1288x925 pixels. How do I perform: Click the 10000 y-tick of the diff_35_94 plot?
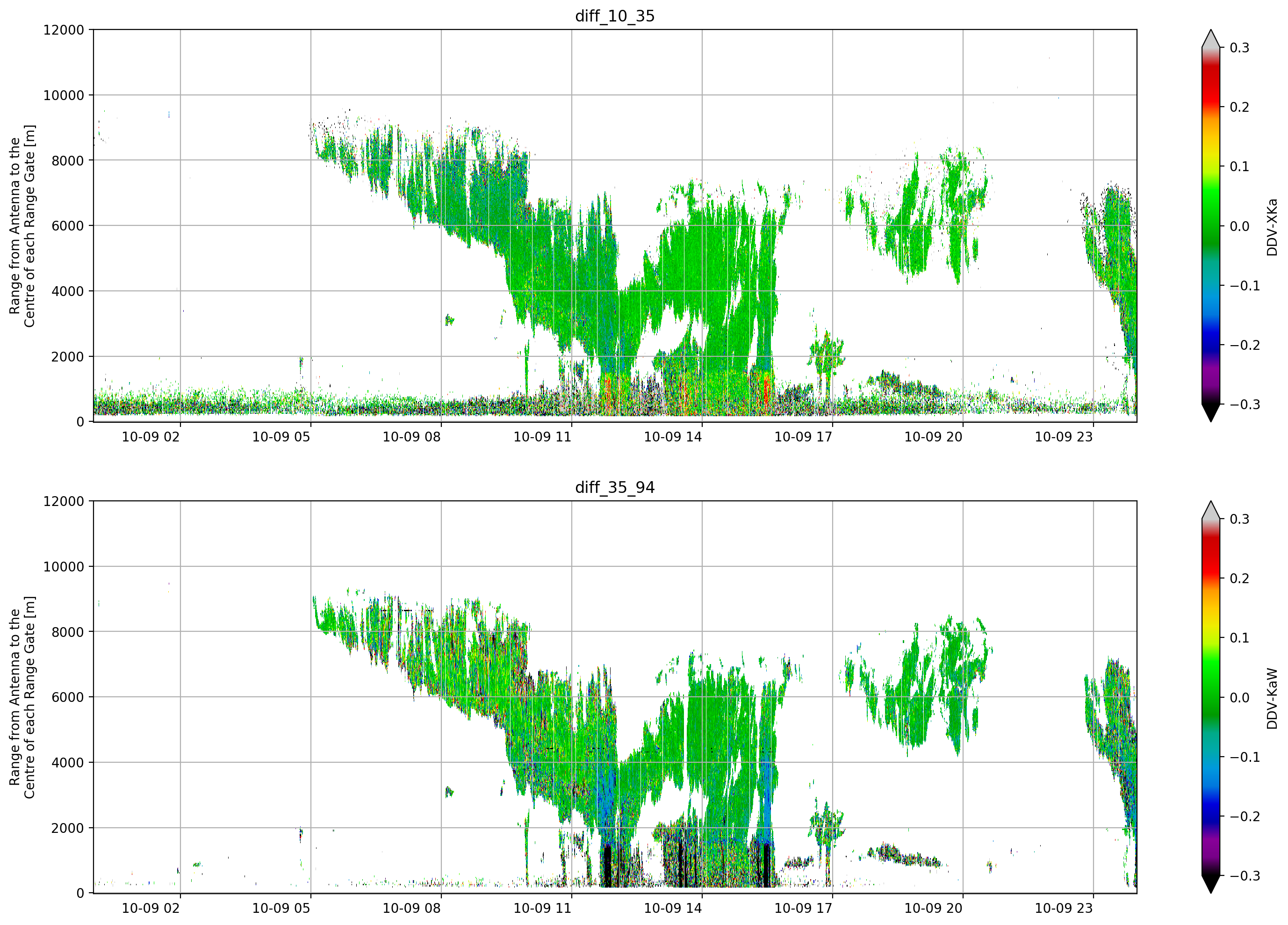pyautogui.click(x=64, y=567)
